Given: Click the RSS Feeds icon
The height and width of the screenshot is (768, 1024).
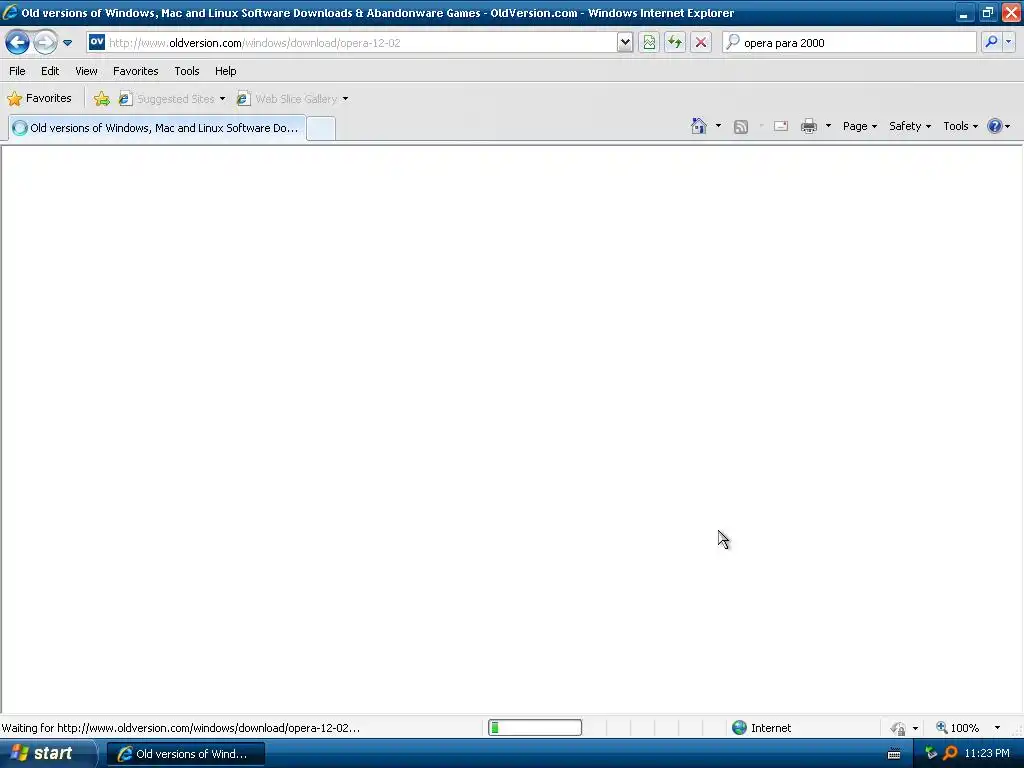Looking at the screenshot, I should [x=741, y=127].
